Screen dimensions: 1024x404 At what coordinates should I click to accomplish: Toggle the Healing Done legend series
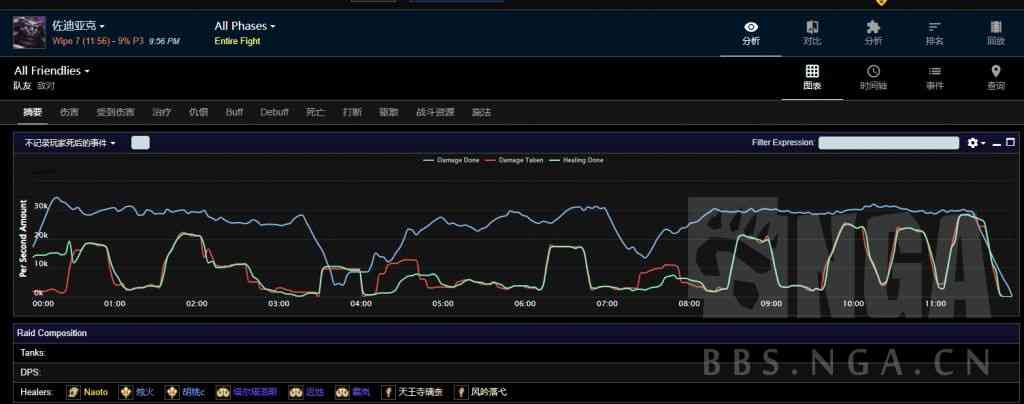577,160
